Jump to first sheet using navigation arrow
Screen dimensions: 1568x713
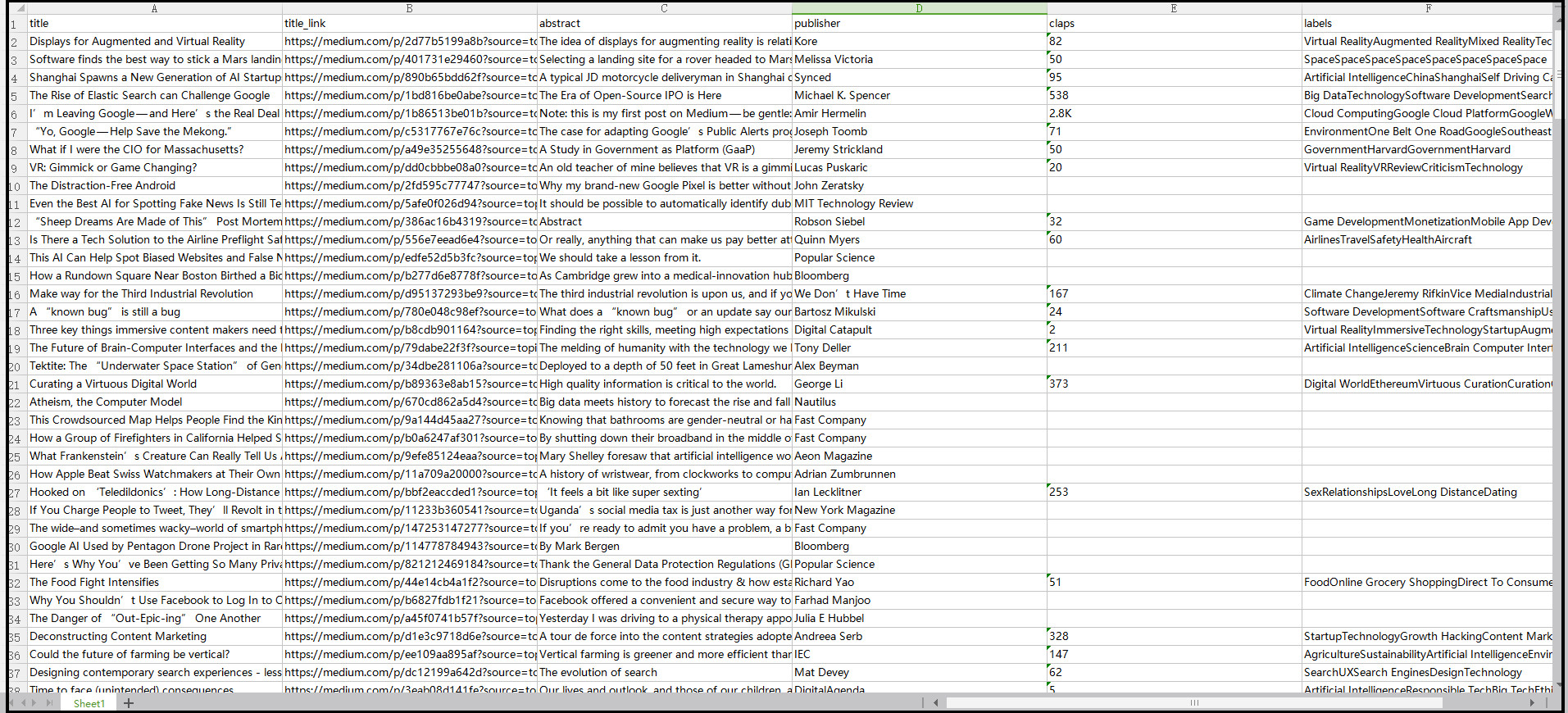click(12, 703)
